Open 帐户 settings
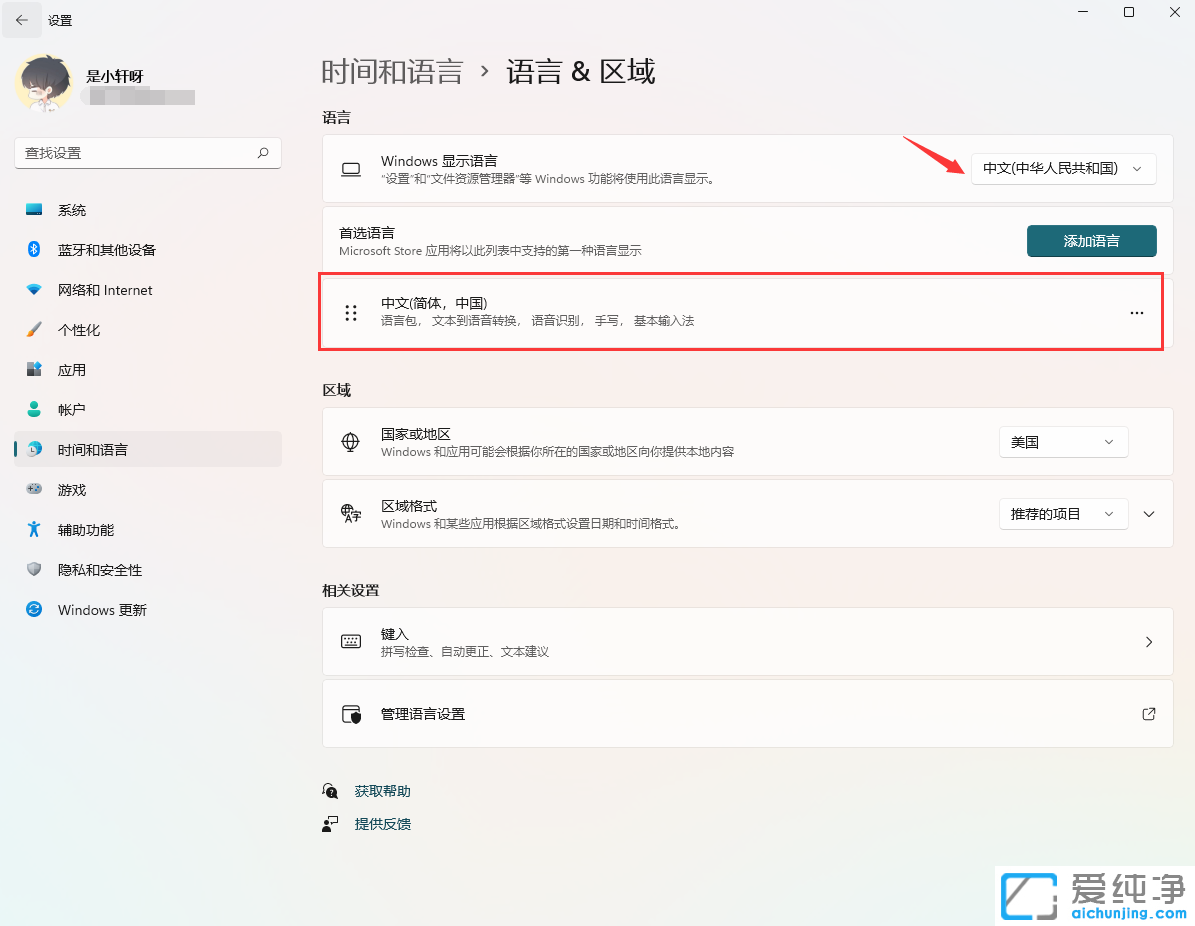1195x926 pixels. 148,410
